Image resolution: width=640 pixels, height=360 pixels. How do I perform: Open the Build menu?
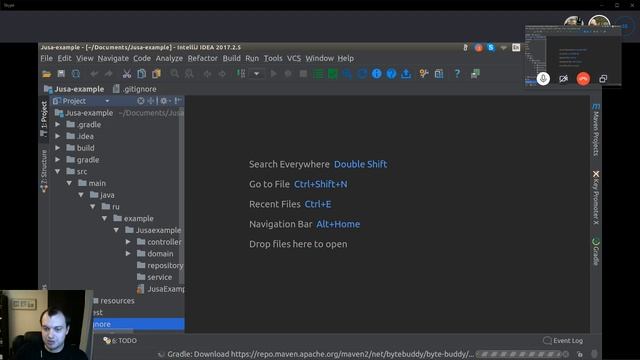click(231, 58)
